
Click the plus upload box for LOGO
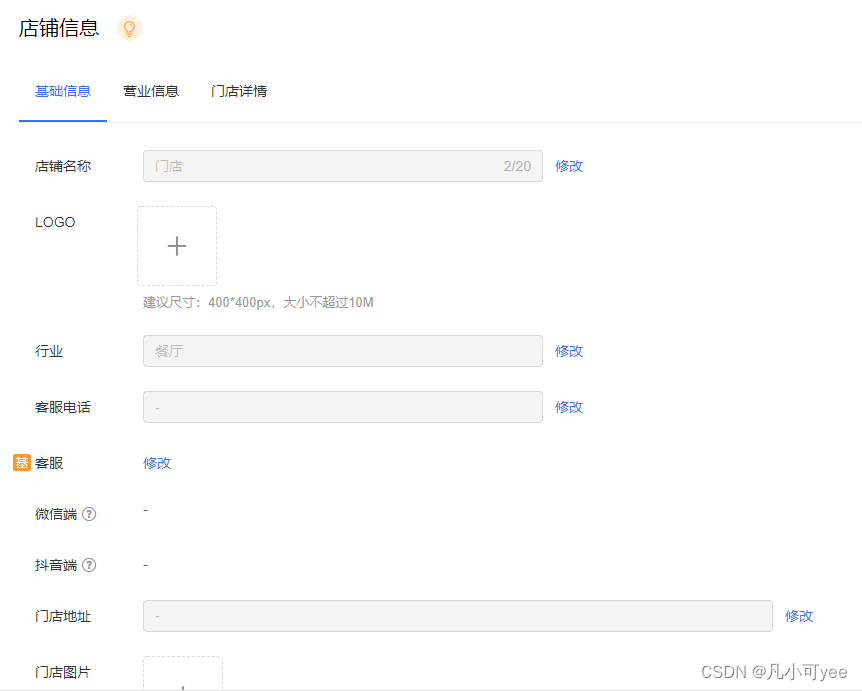[177, 246]
